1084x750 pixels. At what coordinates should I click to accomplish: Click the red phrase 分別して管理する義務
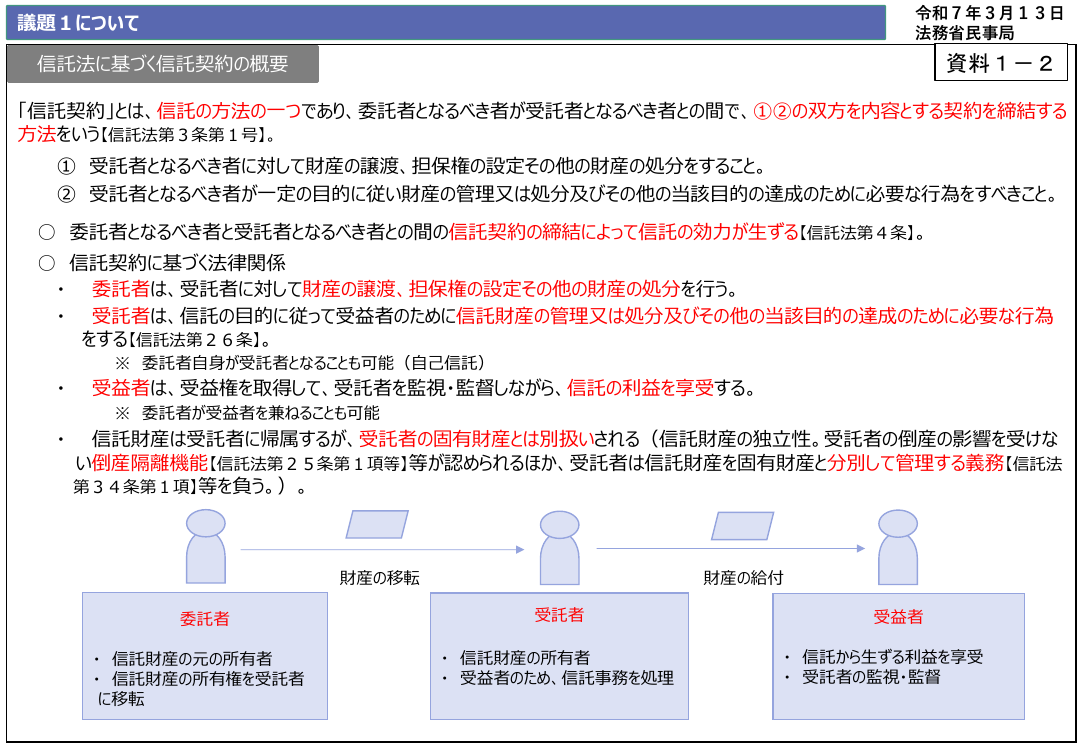[915, 462]
